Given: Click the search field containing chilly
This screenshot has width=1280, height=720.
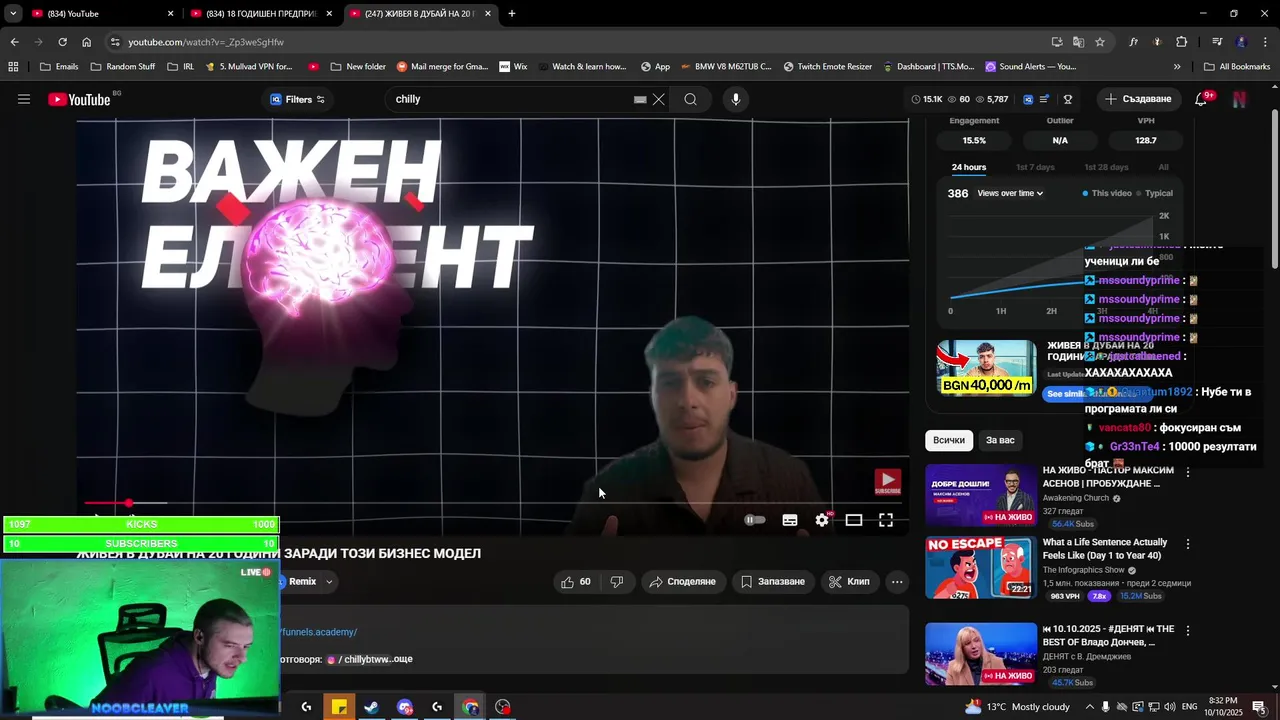Looking at the screenshot, I should pyautogui.click(x=512, y=99).
